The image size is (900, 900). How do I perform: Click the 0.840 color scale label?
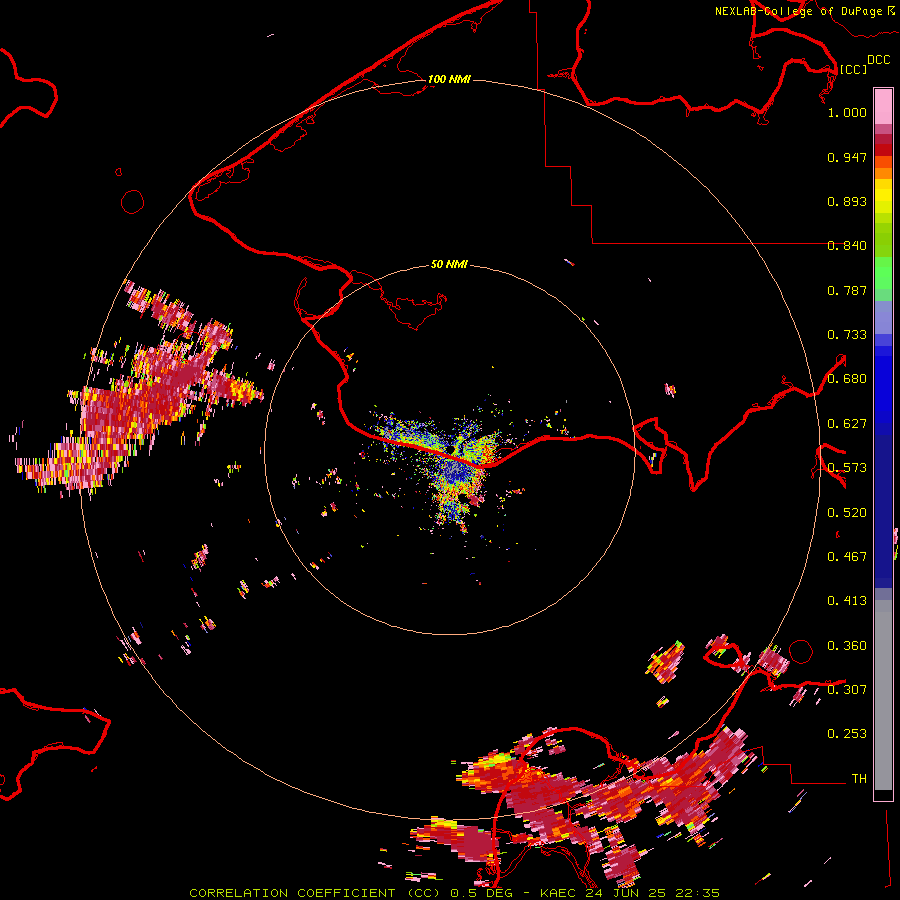click(x=847, y=246)
